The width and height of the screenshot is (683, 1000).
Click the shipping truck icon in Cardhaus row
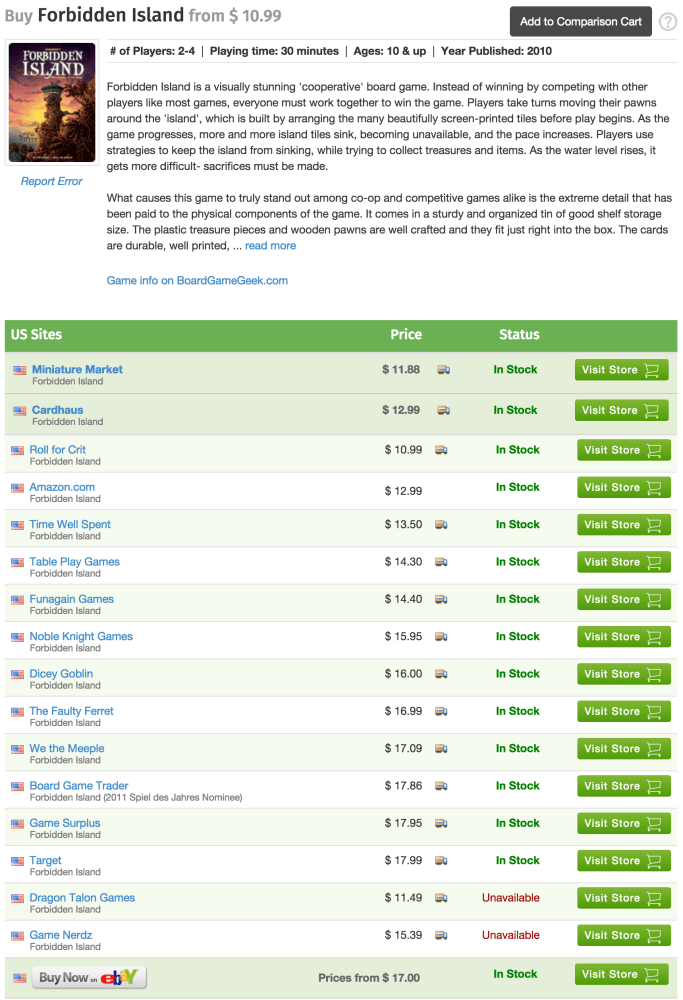(444, 411)
